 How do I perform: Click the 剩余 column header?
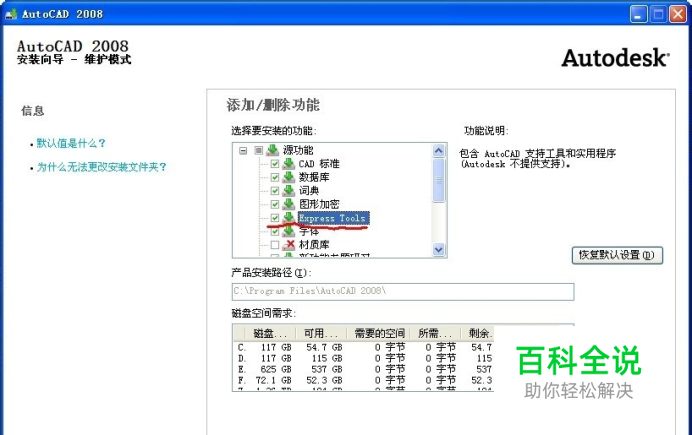click(478, 333)
